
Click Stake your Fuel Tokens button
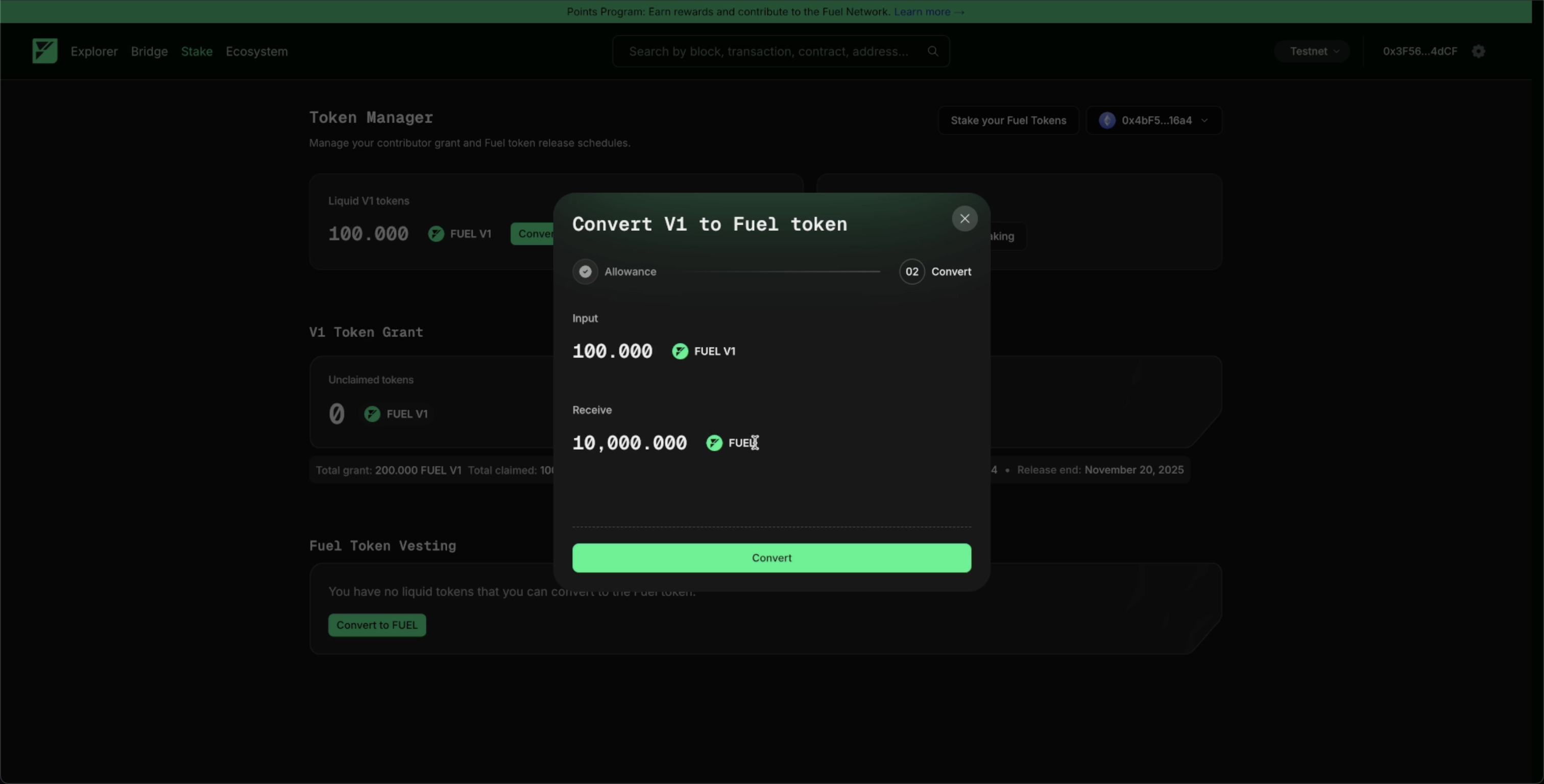point(1008,120)
